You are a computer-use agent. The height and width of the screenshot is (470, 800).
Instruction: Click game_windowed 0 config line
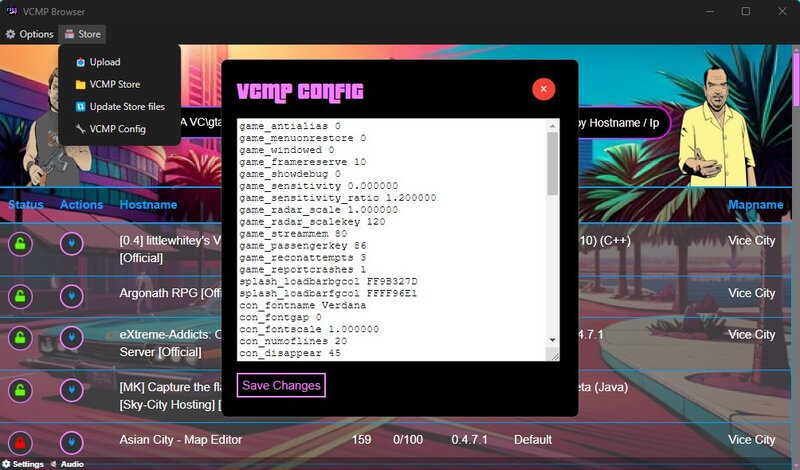click(x=287, y=150)
